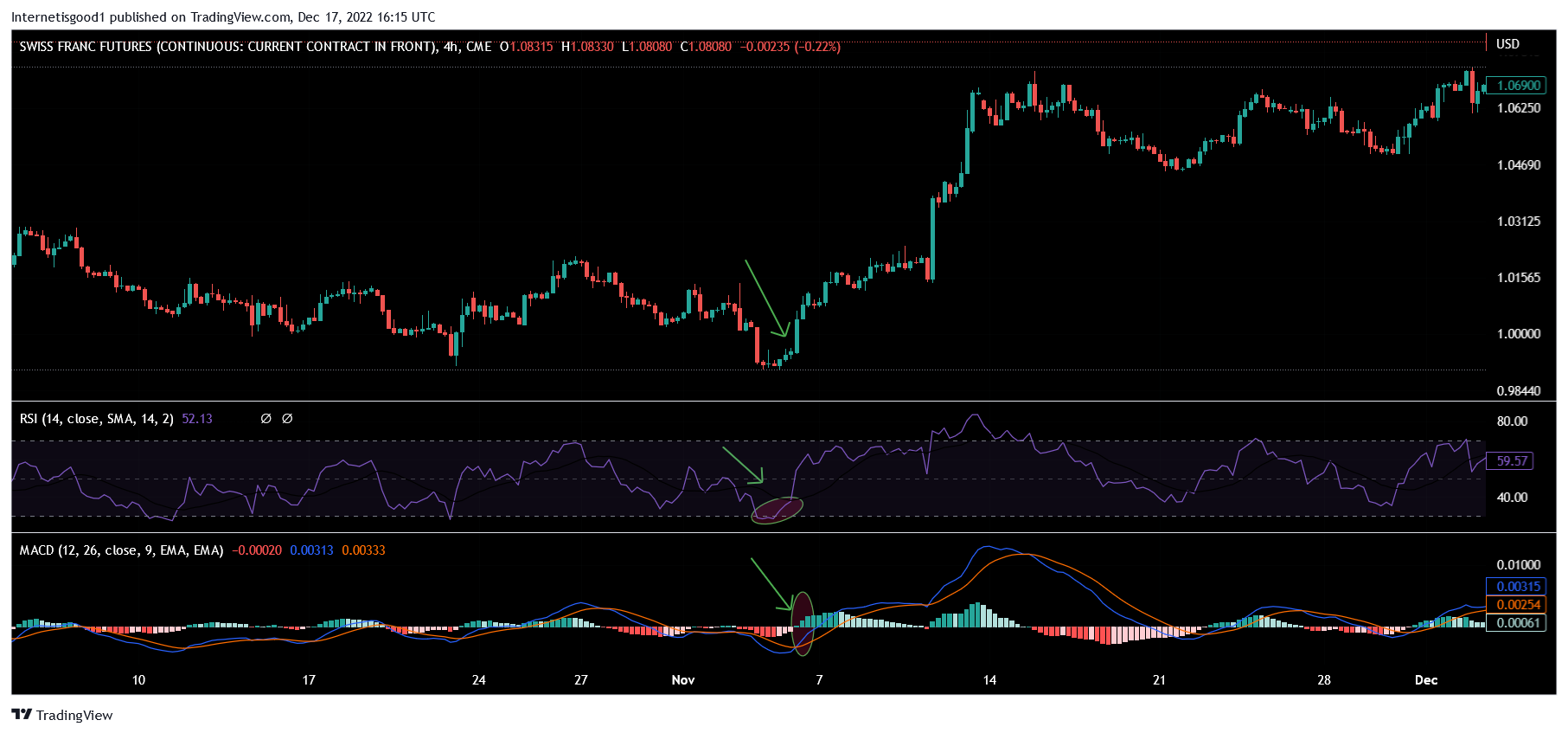Click the Nov label on the time axis

(x=683, y=680)
